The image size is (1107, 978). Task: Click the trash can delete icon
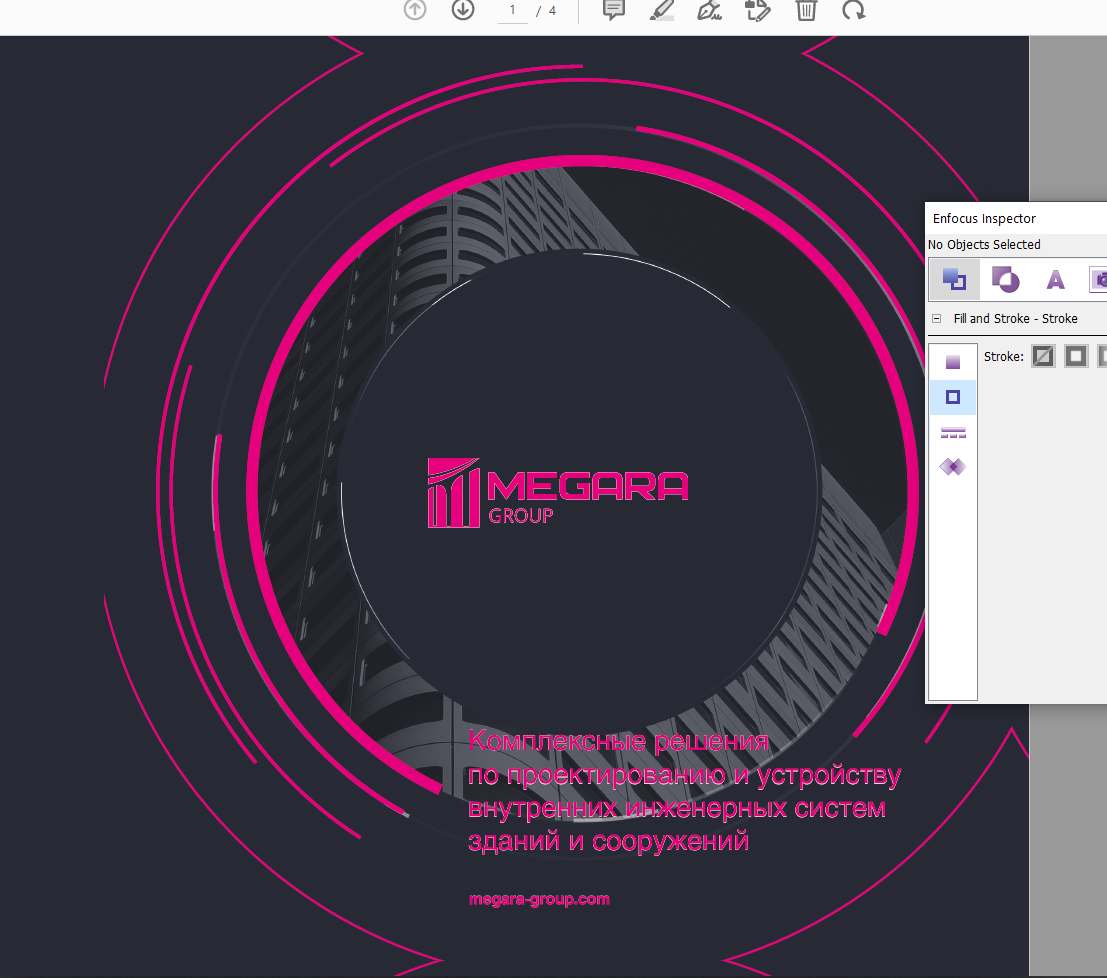[806, 10]
